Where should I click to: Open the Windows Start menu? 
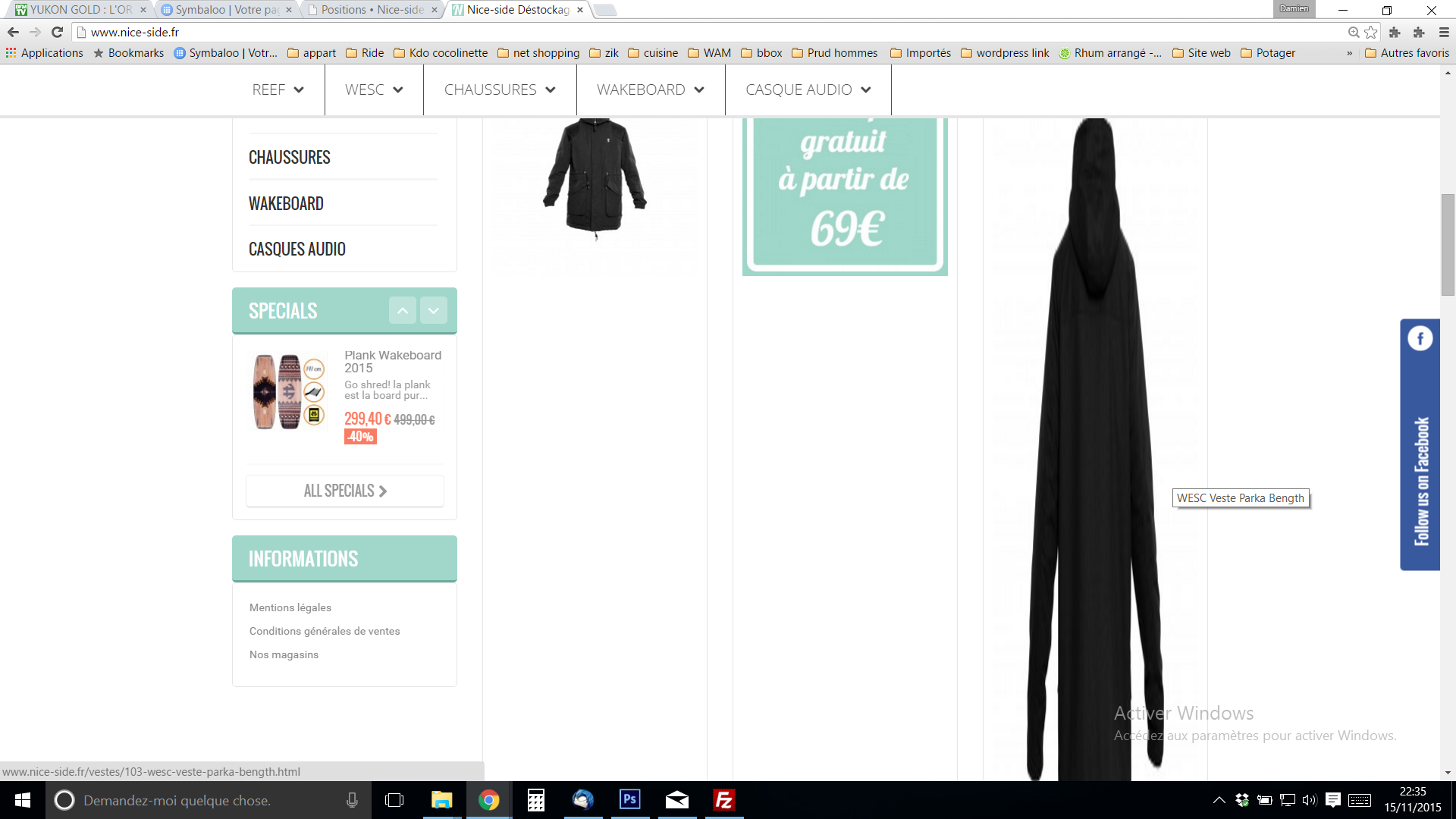click(23, 800)
